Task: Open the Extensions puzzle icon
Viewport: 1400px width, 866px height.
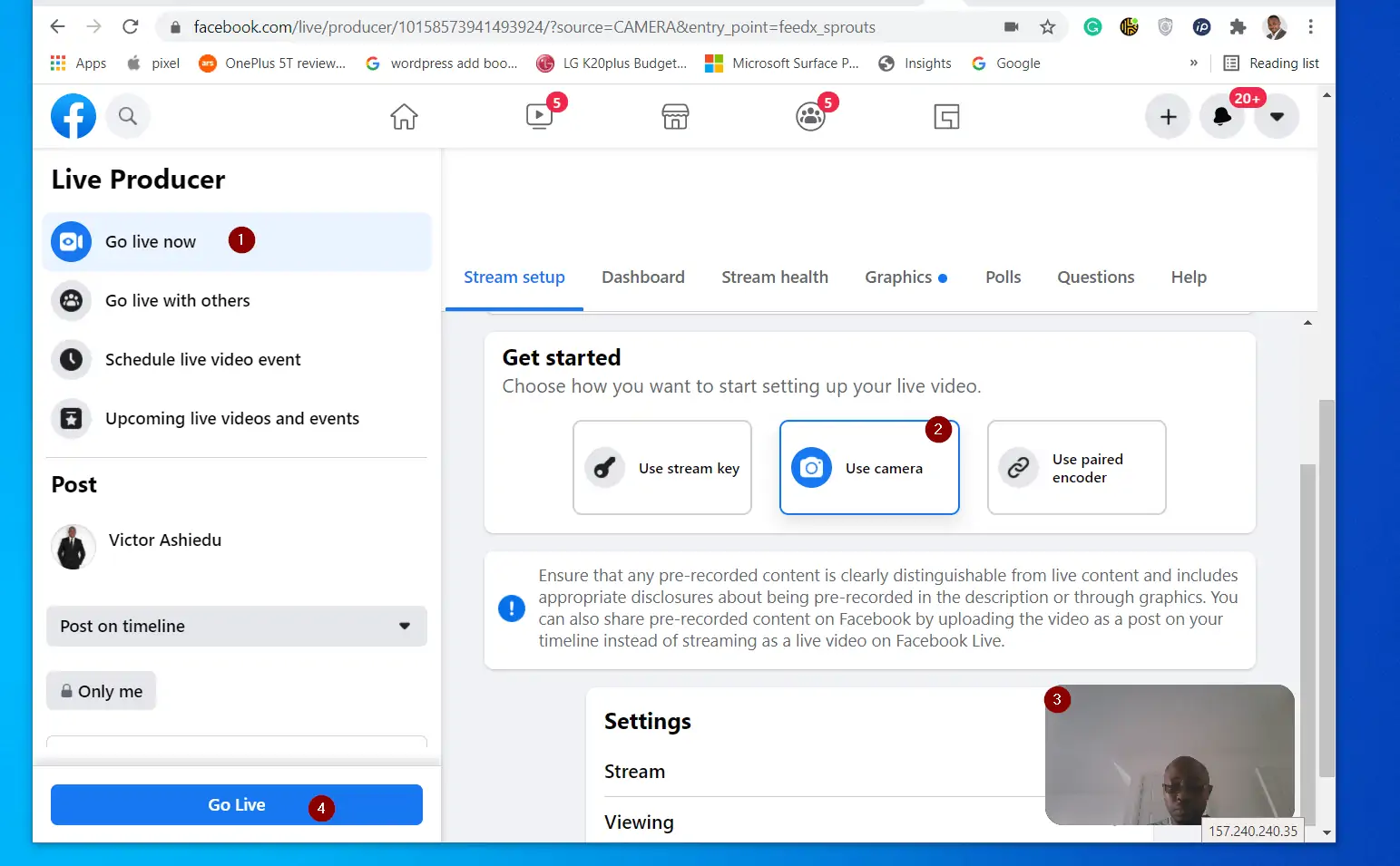Action: [x=1238, y=27]
